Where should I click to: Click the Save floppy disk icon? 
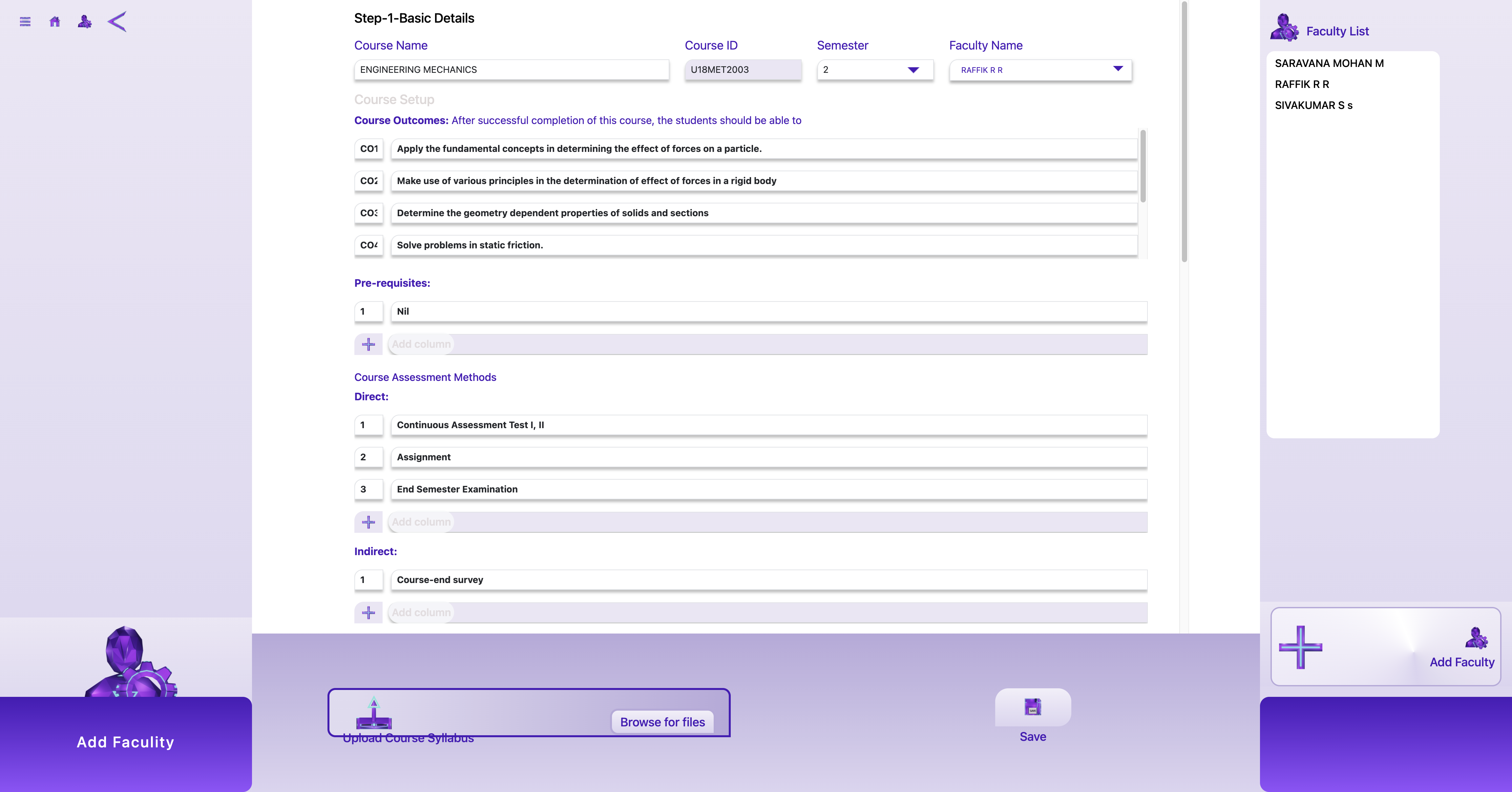coord(1033,707)
